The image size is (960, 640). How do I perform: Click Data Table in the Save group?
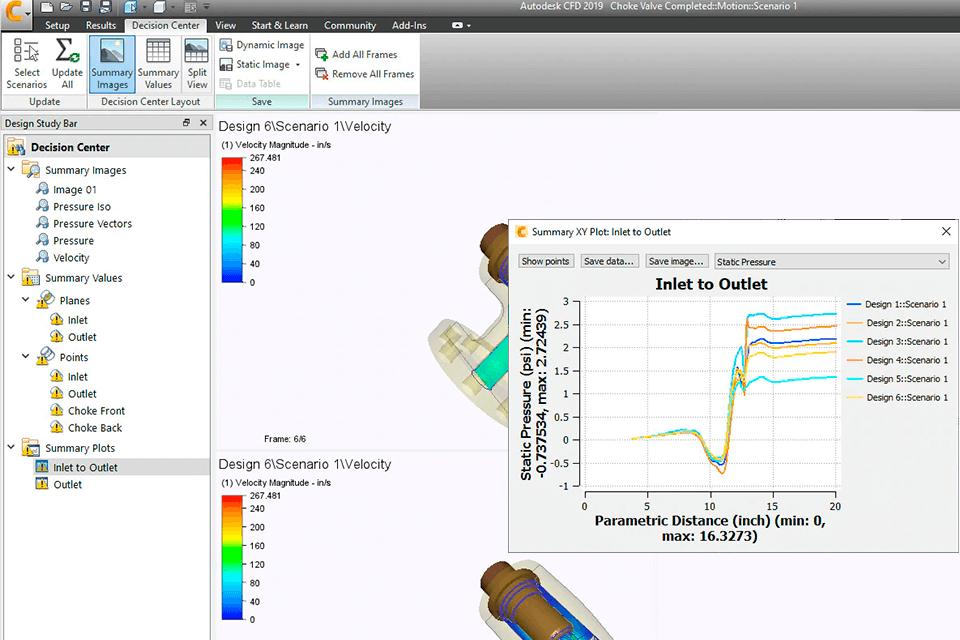point(250,84)
